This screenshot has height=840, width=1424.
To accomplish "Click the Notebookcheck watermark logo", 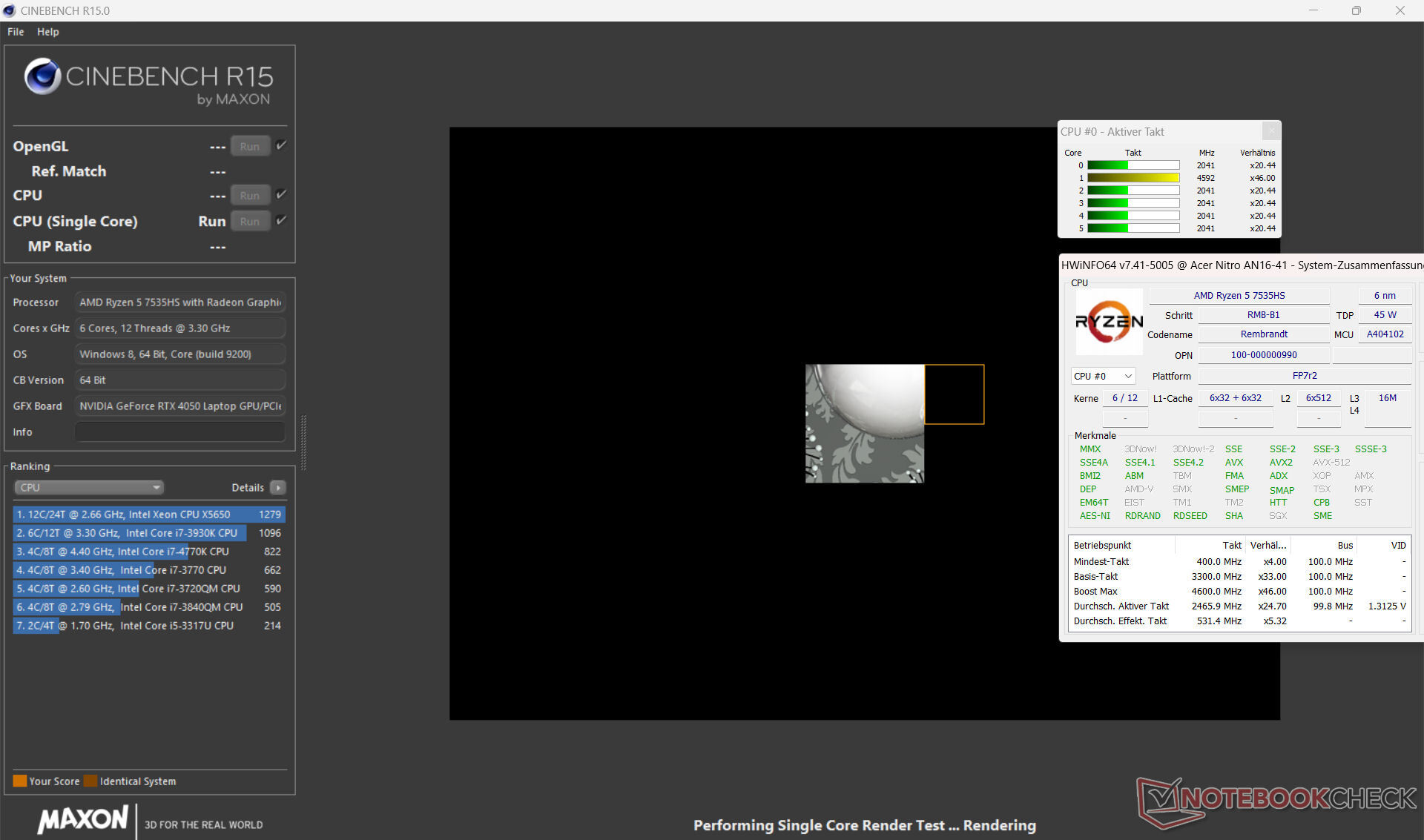I will click(1276, 799).
